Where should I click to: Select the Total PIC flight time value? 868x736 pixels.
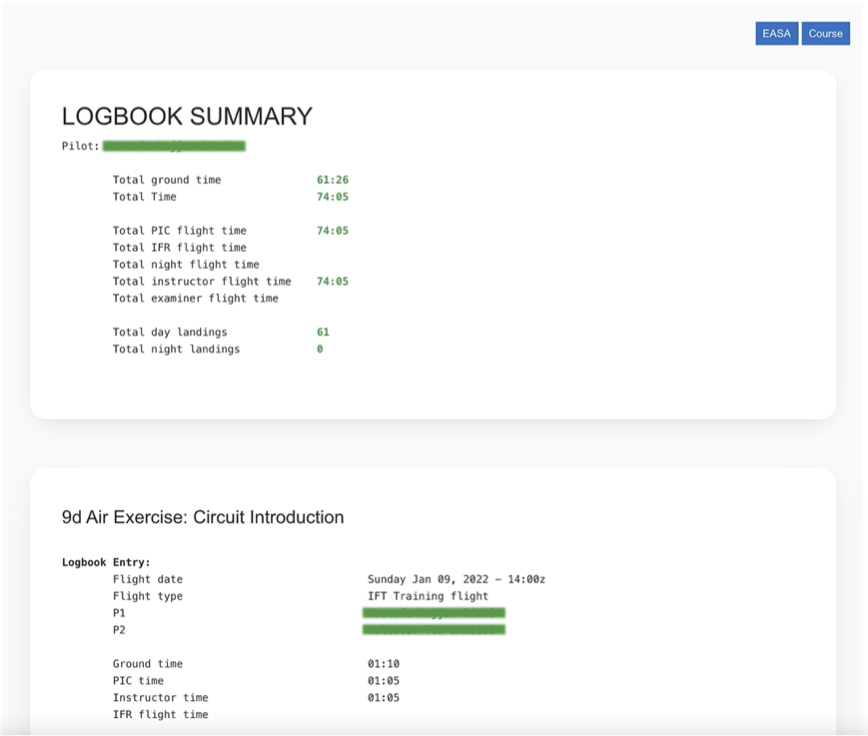[x=333, y=231]
